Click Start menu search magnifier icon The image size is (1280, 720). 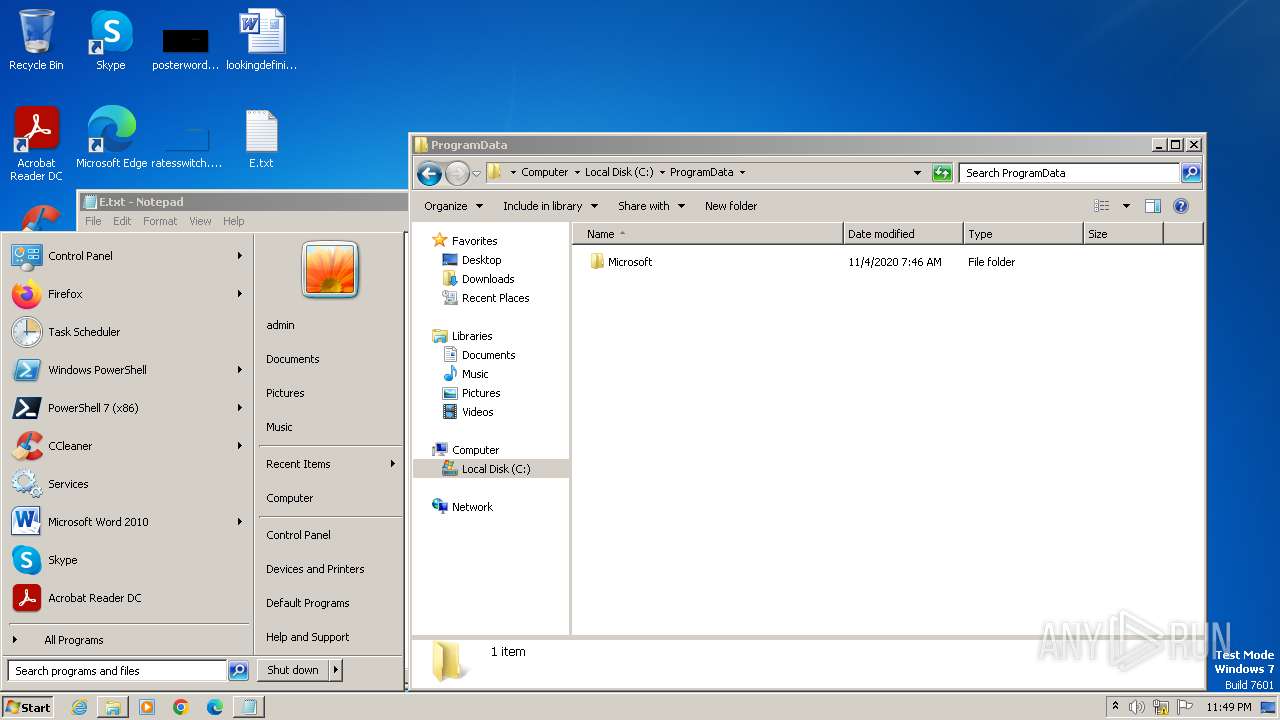click(238, 671)
